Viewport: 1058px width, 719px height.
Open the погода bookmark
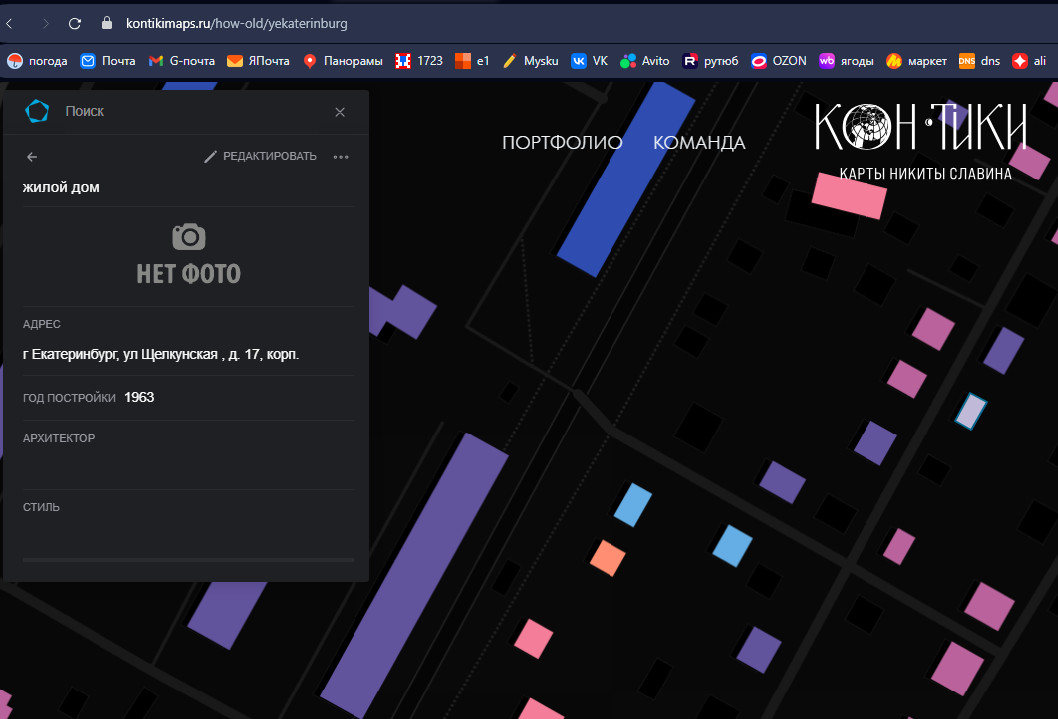38,61
